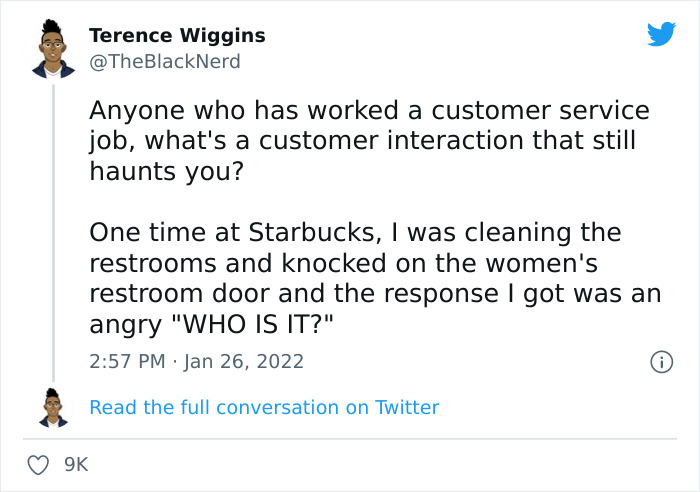Image resolution: width=700 pixels, height=492 pixels.
Task: Click the 9K likes count
Action: 77,465
